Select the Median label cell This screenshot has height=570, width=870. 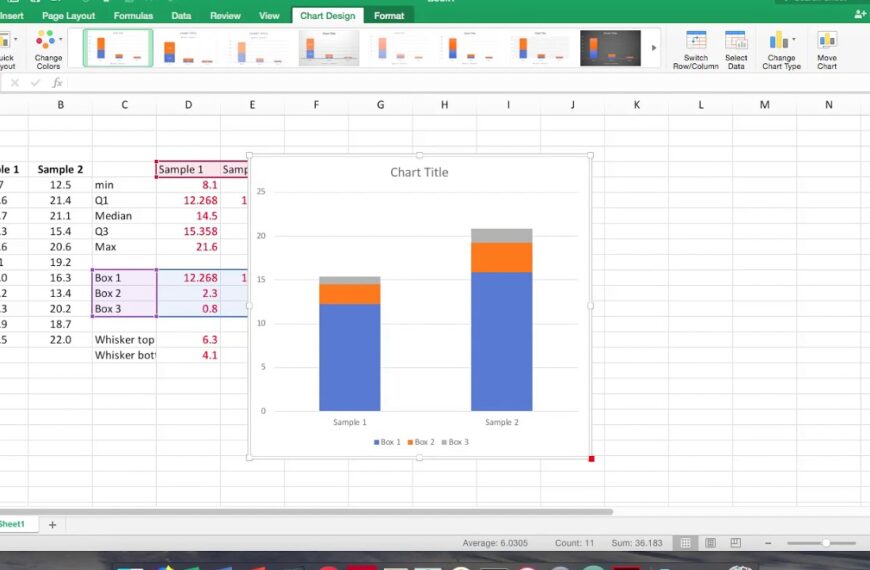point(124,216)
